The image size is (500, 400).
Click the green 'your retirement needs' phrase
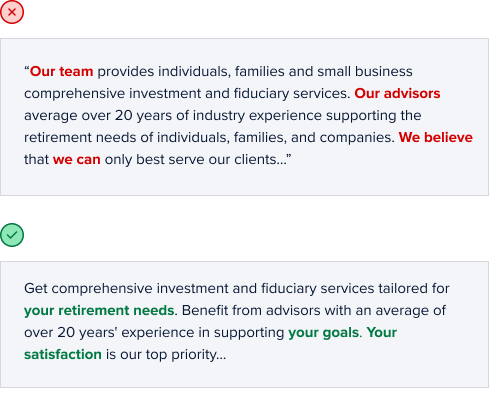coord(99,310)
